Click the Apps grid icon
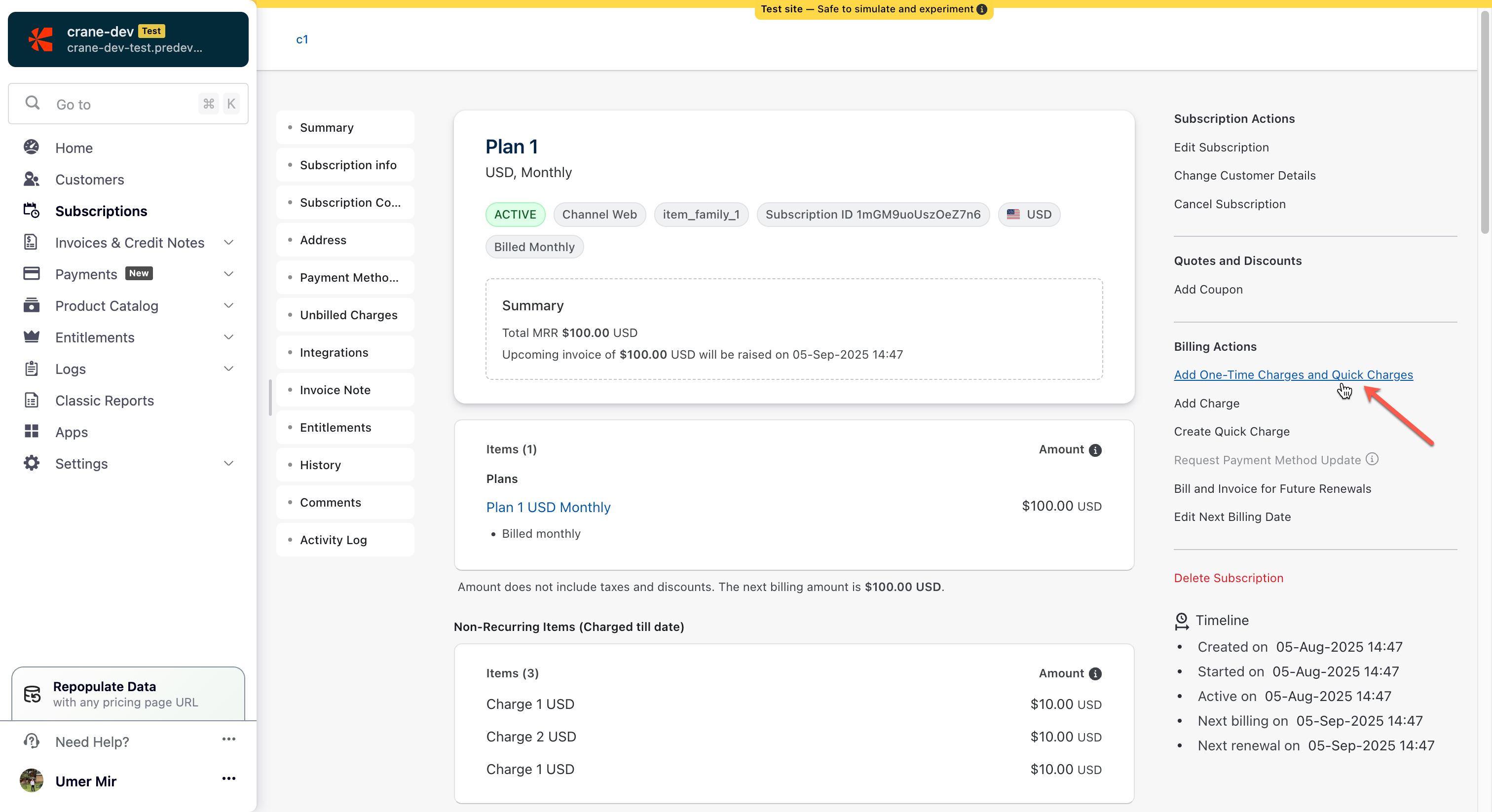 pyautogui.click(x=31, y=432)
